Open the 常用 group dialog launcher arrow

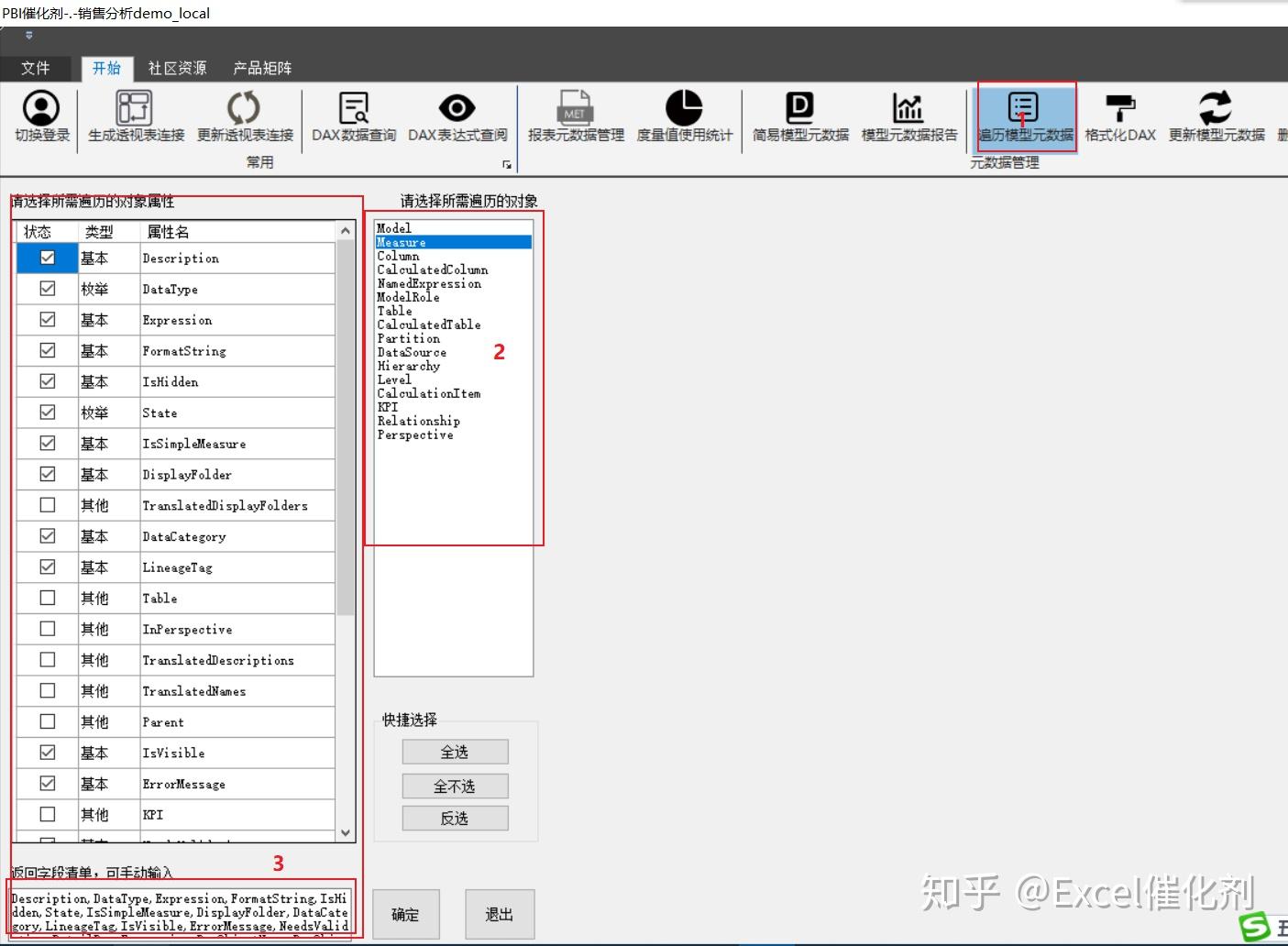507,165
